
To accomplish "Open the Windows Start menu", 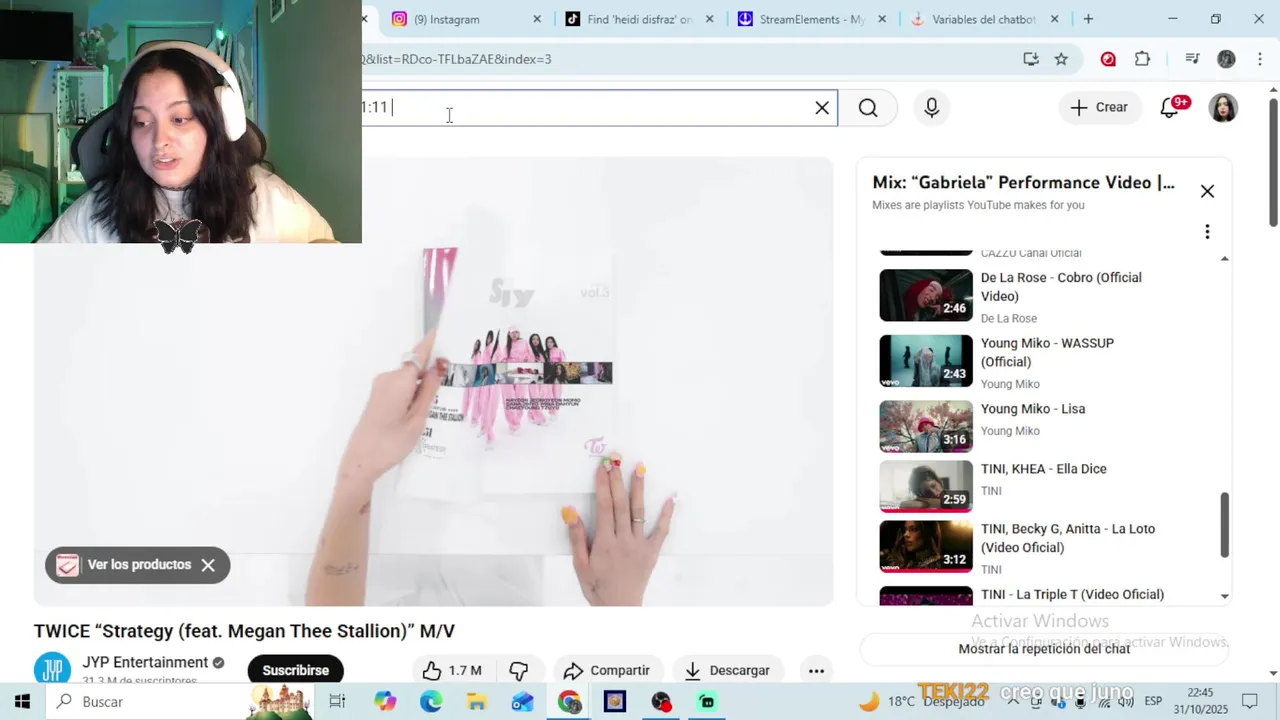I will (22, 701).
